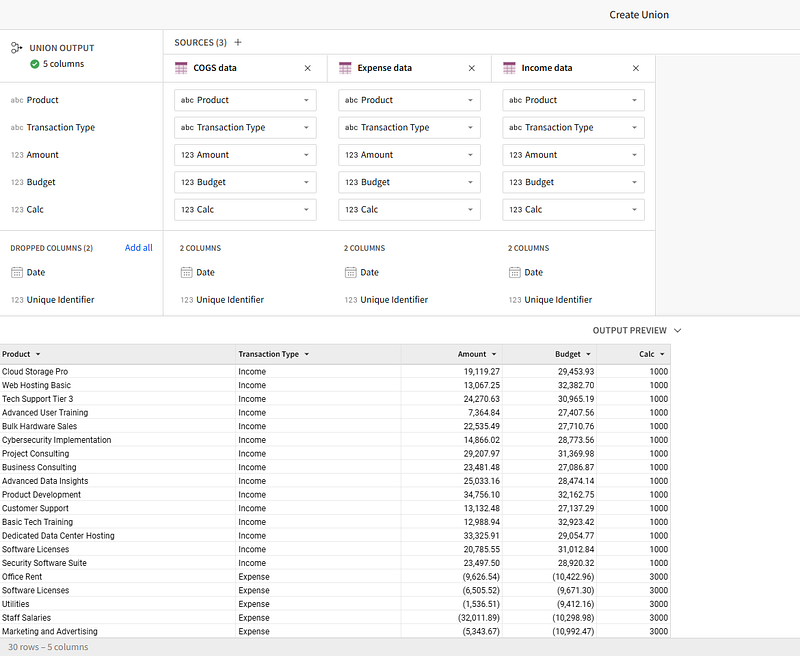Select Unique Identifier under Expense data

pos(394,300)
